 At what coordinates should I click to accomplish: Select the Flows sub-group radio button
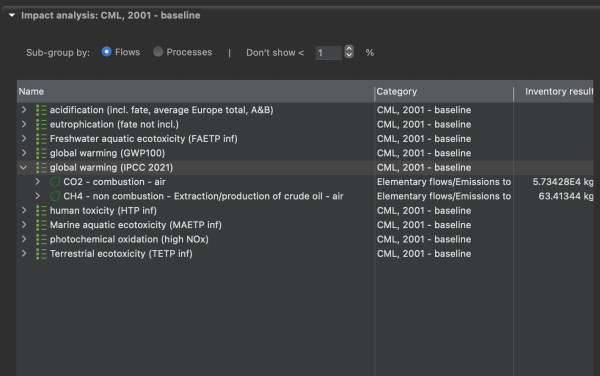[106, 52]
